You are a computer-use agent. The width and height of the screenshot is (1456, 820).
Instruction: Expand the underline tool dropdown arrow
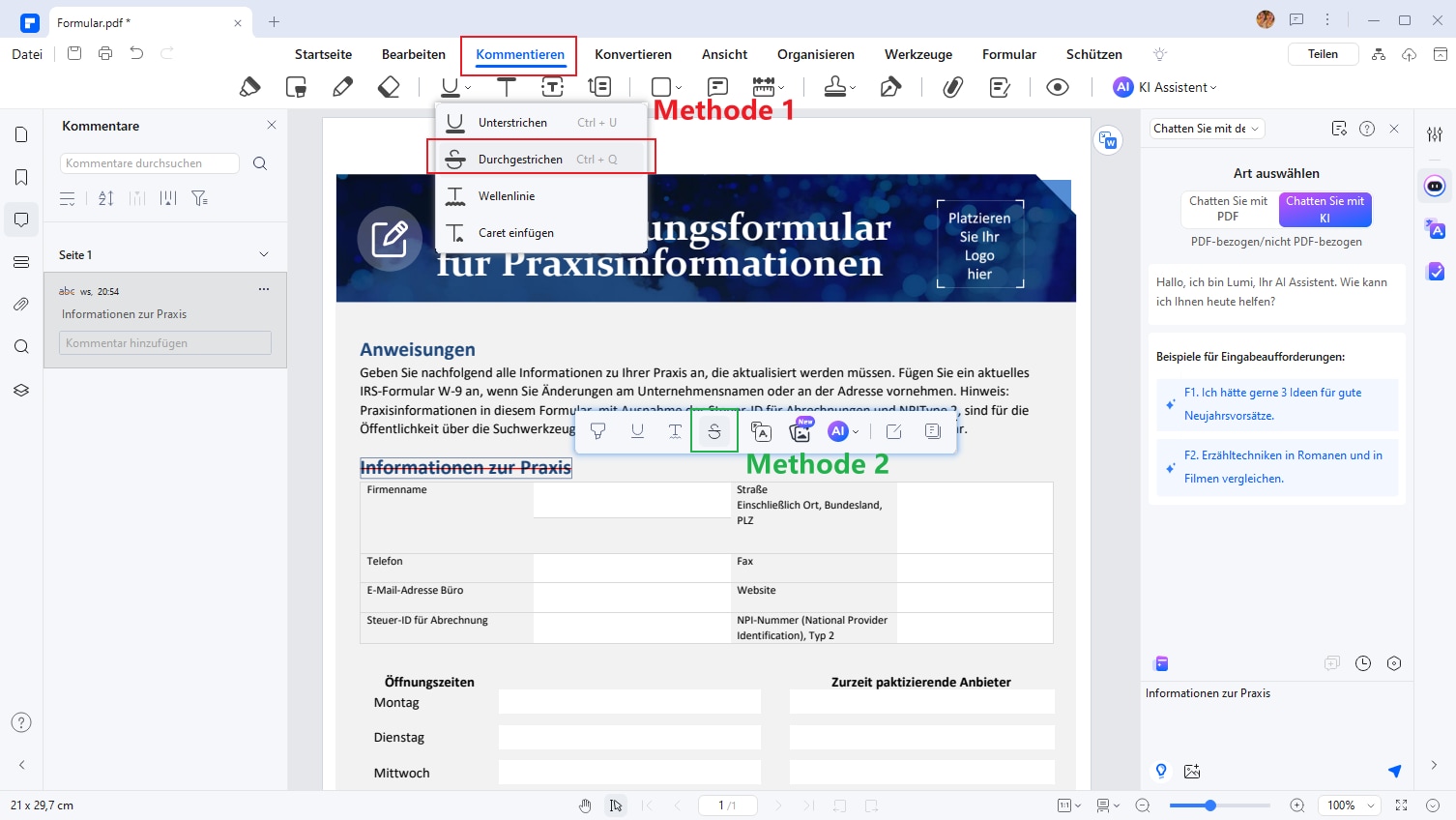[468, 88]
